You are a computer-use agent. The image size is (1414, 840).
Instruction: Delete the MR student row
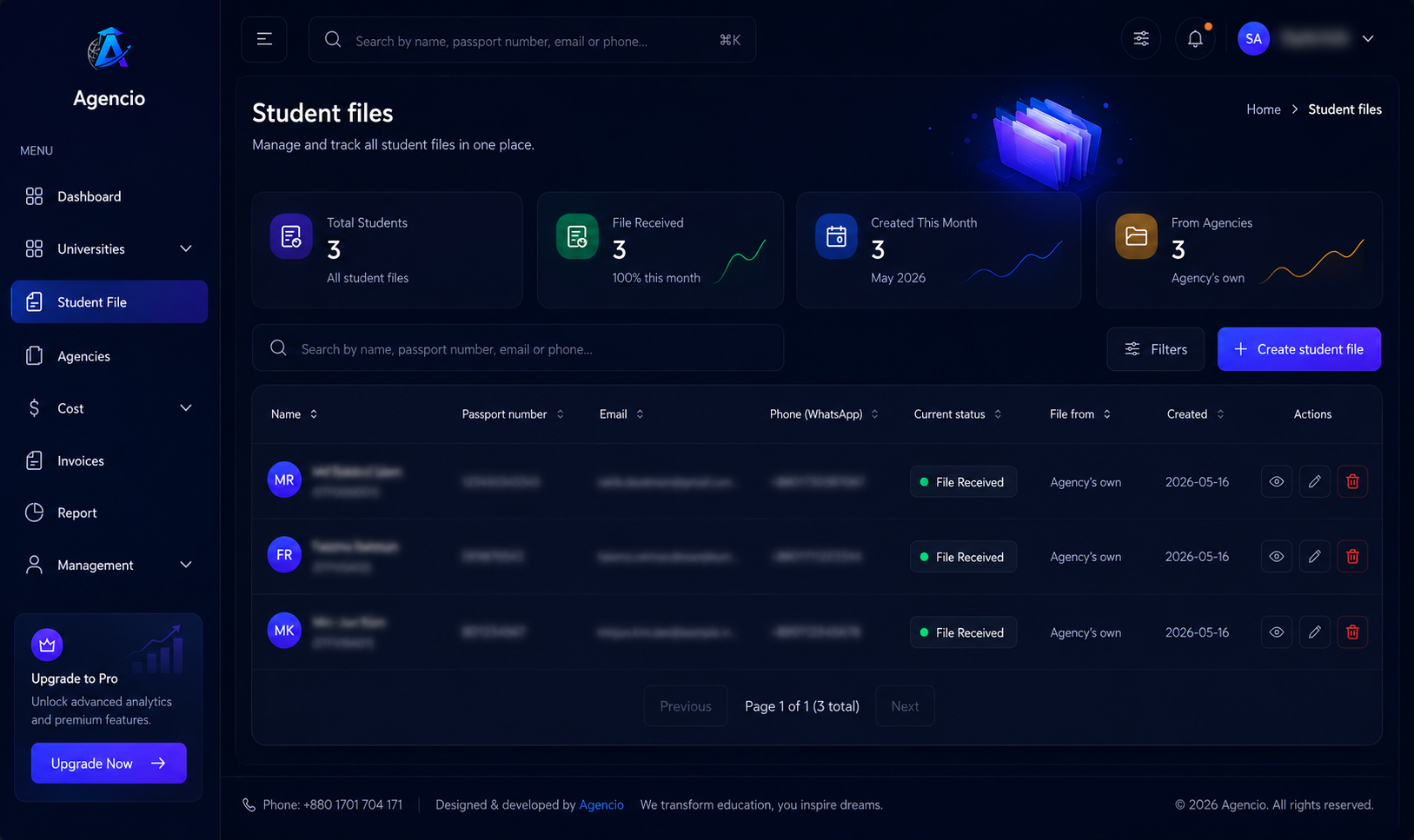1352,481
